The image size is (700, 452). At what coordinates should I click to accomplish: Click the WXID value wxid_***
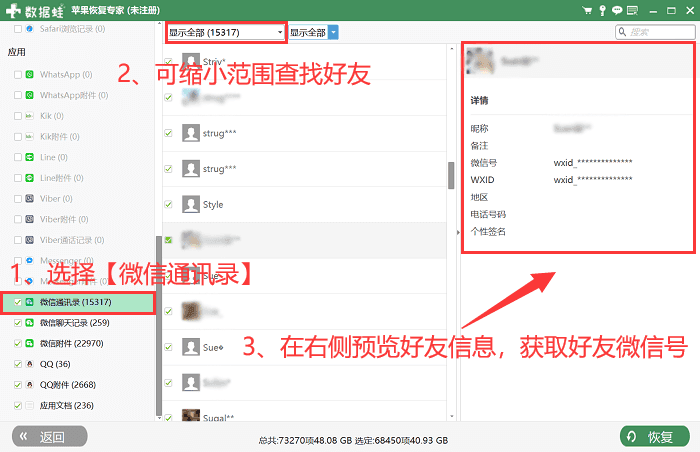point(593,180)
